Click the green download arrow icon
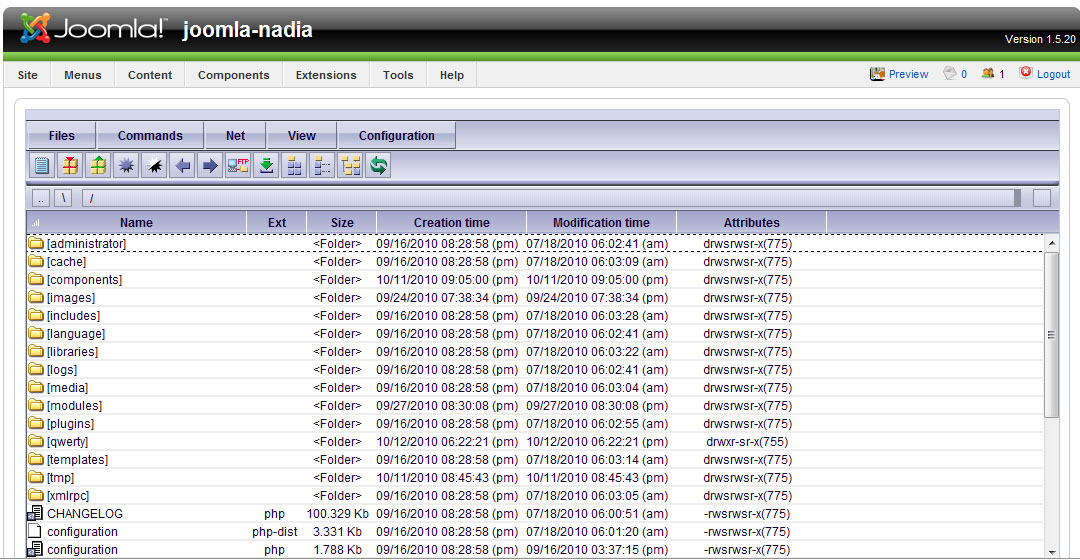 tap(266, 166)
